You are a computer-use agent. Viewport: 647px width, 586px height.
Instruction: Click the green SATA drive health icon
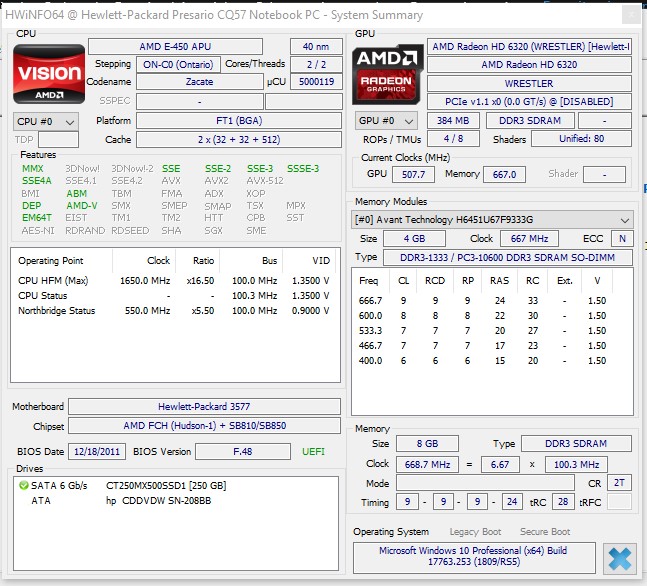coord(24,485)
